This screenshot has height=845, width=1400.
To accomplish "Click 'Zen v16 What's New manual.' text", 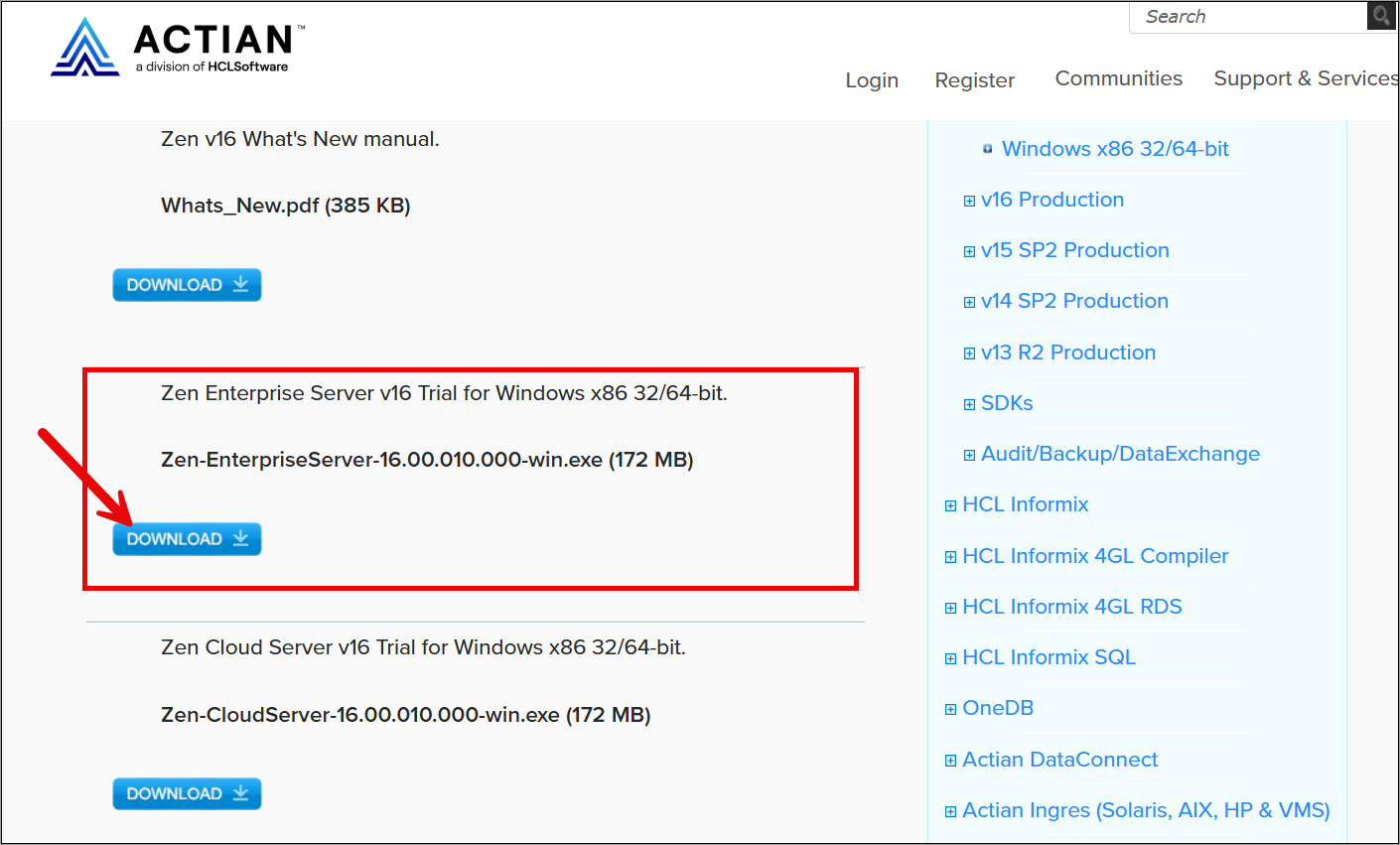I will [x=300, y=139].
